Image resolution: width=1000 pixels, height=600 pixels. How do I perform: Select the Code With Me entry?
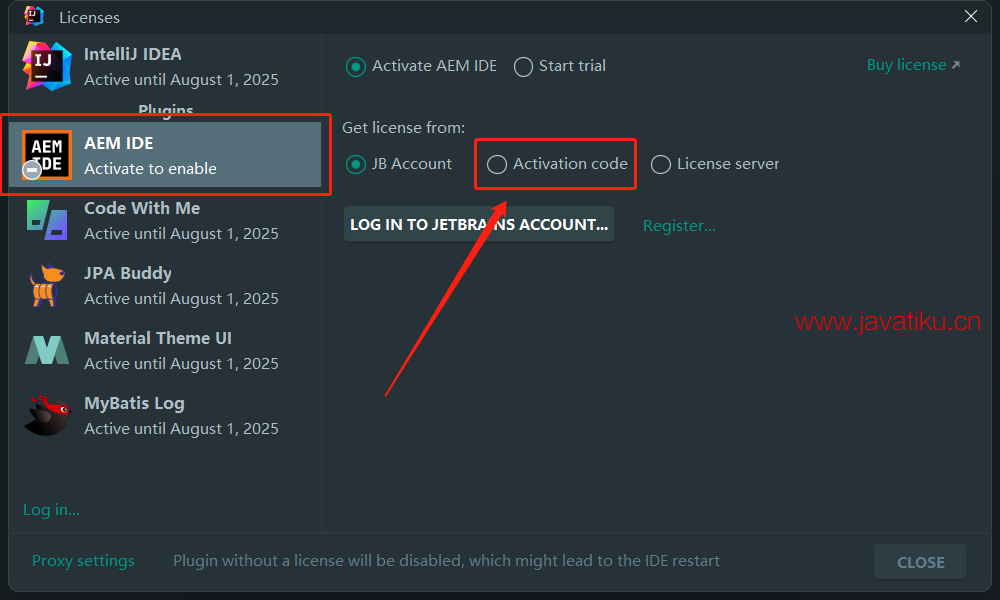click(165, 221)
